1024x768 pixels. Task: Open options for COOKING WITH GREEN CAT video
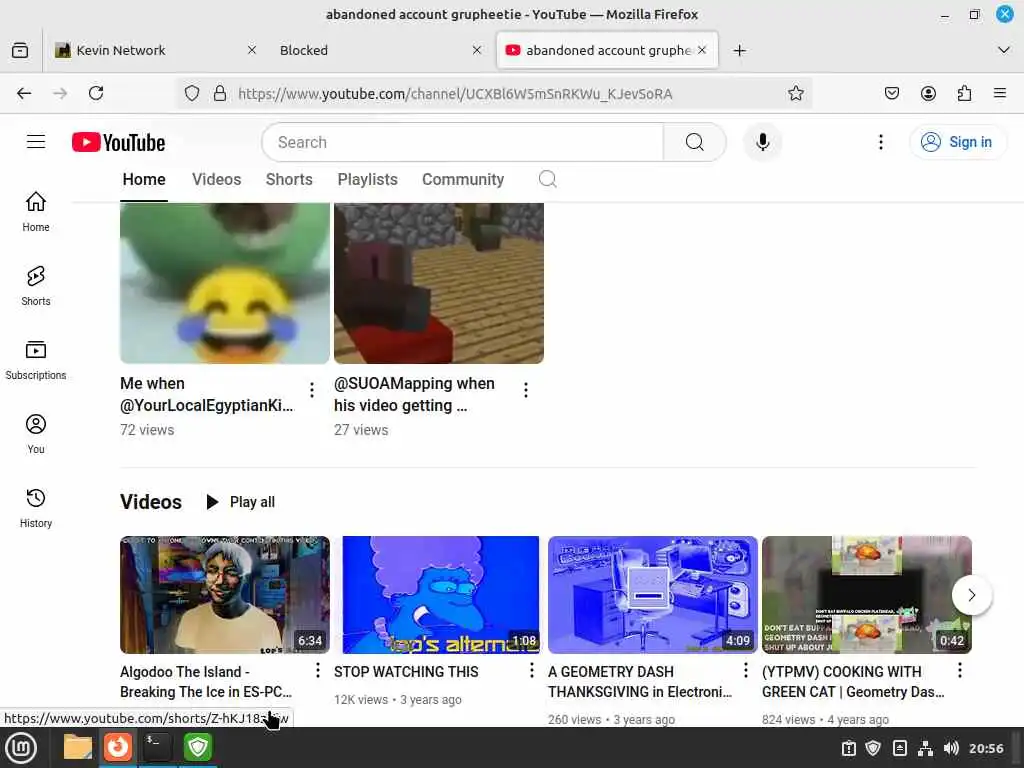(x=959, y=670)
